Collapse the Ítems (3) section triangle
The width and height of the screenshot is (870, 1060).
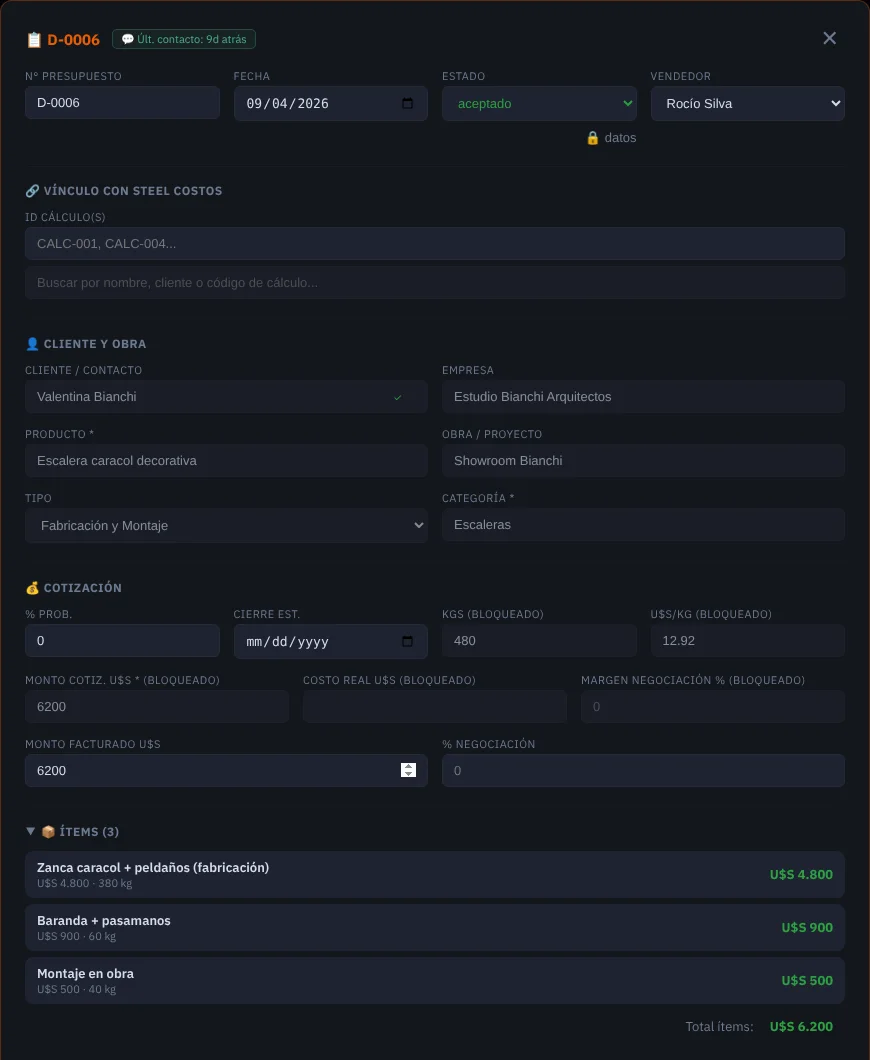(30, 831)
